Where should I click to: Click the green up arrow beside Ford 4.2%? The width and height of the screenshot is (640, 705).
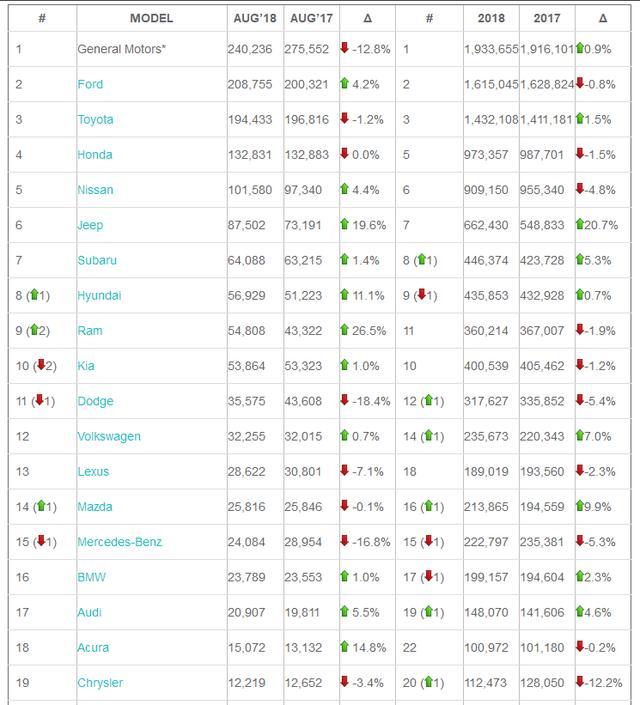[x=345, y=84]
